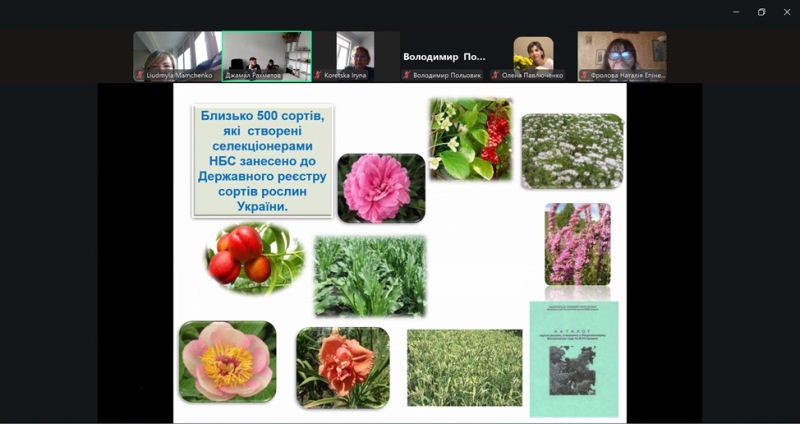Viewport: 800px width, 424px height.
Task: Click the orange daylily photo on the slide
Action: click(343, 368)
